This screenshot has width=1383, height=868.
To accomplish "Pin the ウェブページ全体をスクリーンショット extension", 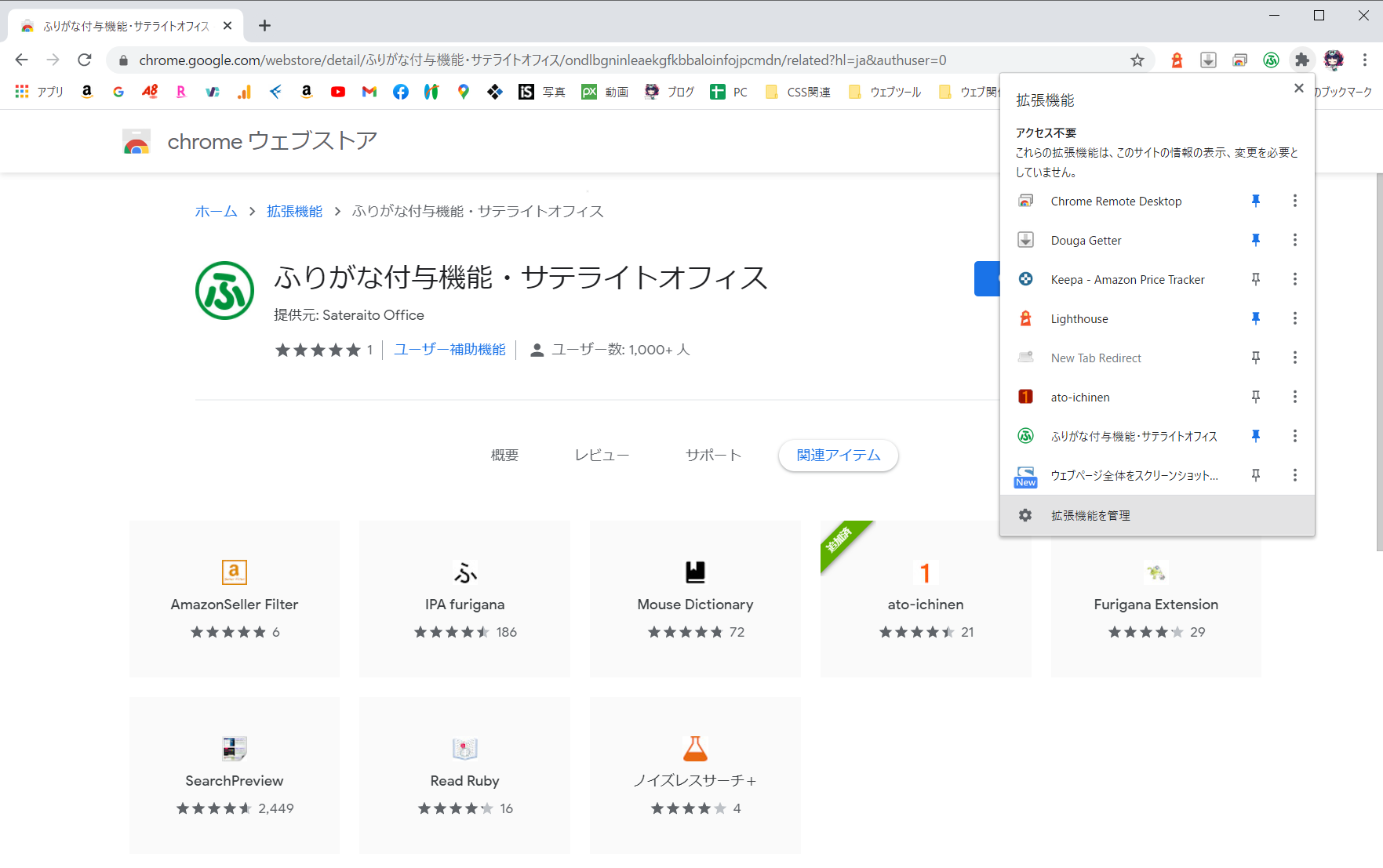I will point(1256,475).
